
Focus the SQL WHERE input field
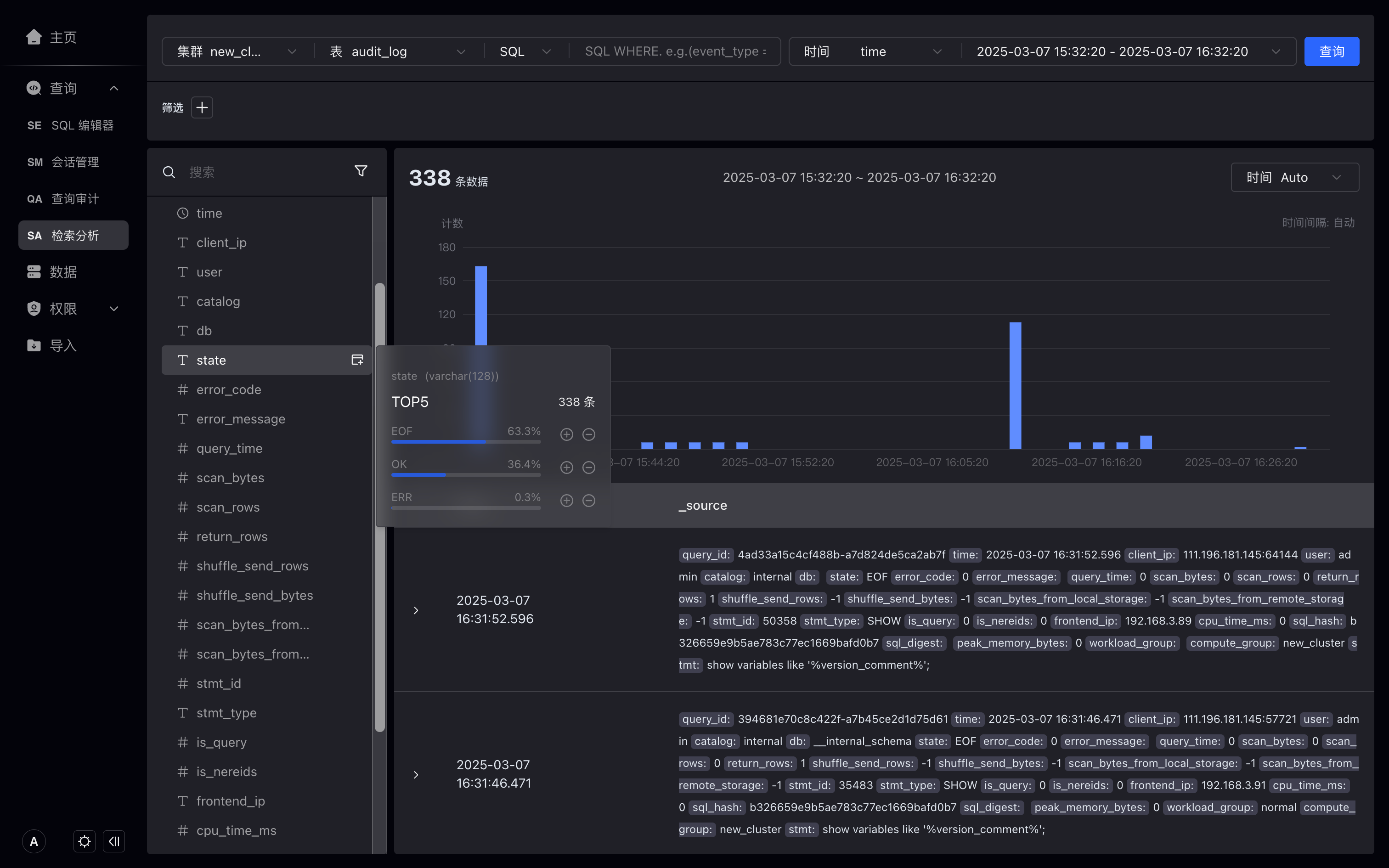(x=676, y=51)
